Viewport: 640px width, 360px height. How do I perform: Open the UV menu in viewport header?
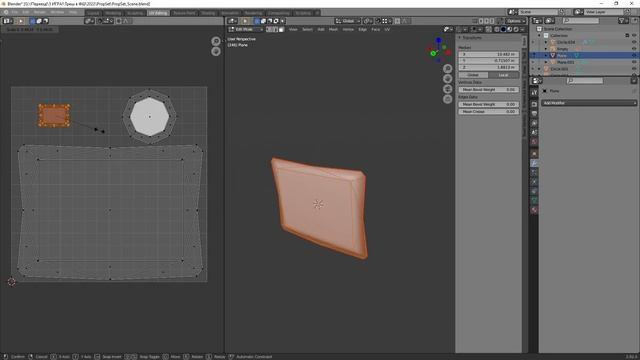coord(387,29)
